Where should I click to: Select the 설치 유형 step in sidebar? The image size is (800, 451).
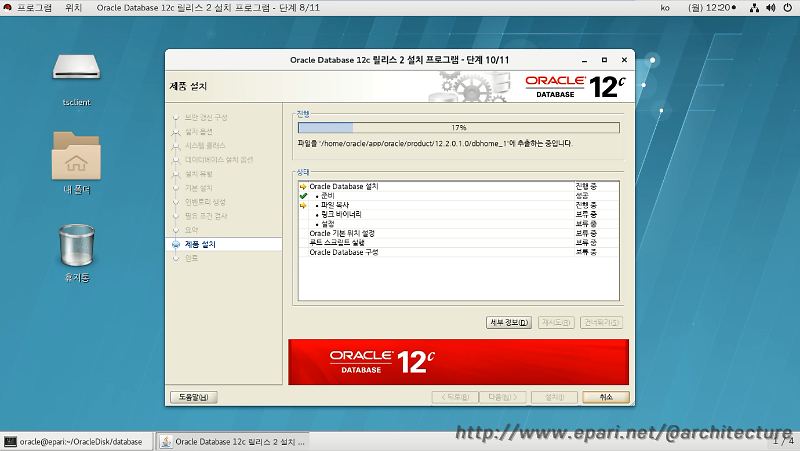point(198,174)
